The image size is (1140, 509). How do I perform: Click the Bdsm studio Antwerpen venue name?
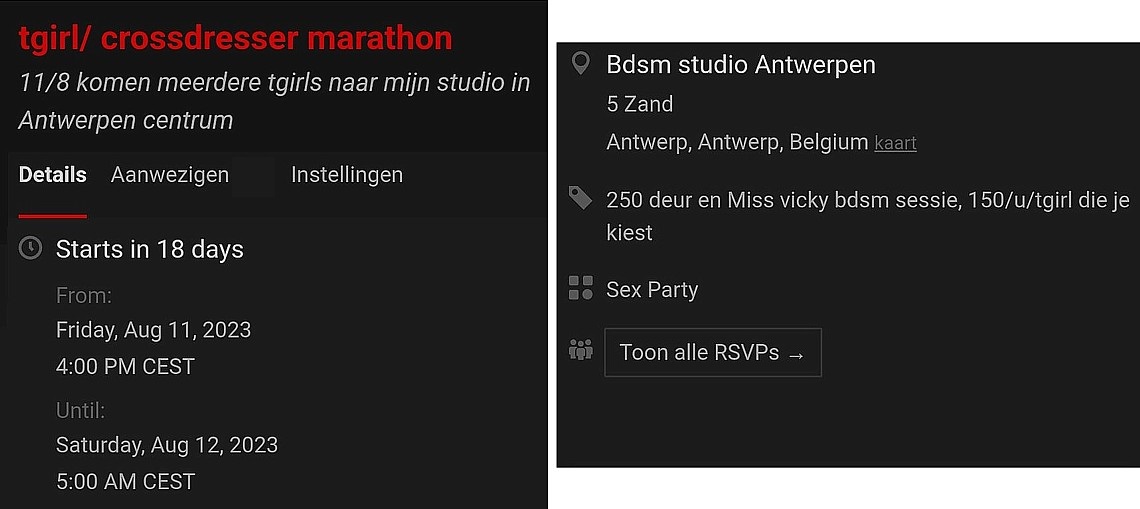click(741, 65)
